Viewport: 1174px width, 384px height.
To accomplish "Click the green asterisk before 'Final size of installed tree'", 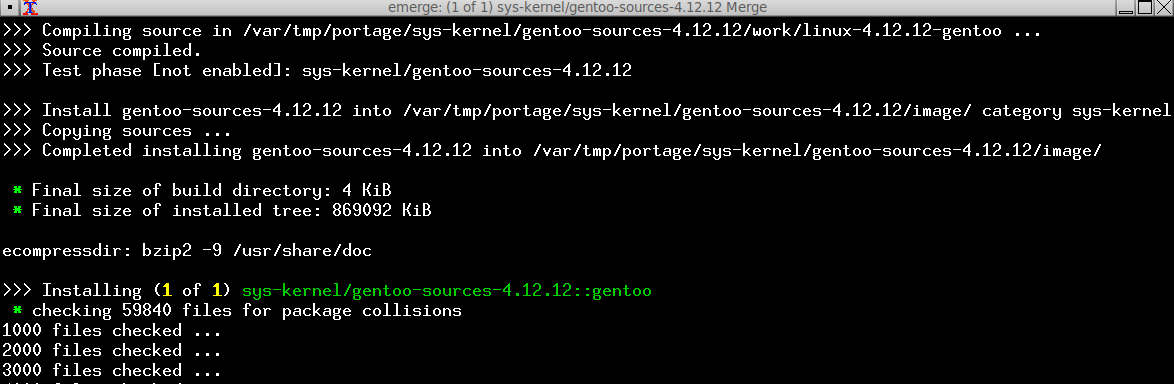I will click(18, 211).
